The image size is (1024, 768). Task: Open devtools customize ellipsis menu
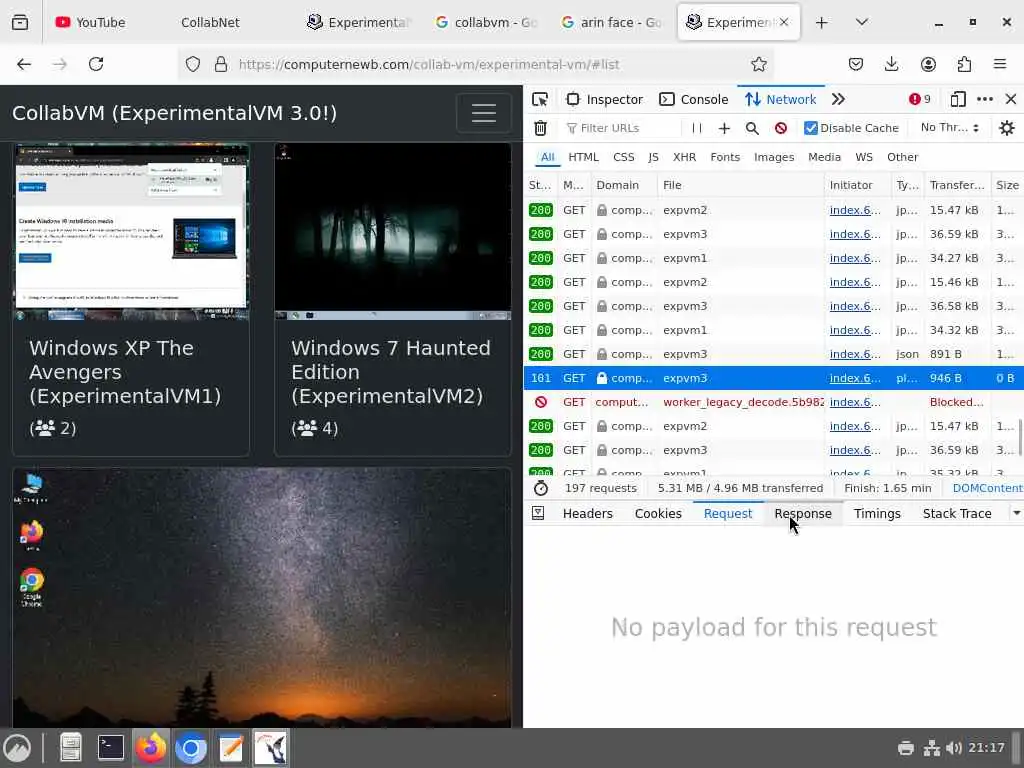[985, 99]
